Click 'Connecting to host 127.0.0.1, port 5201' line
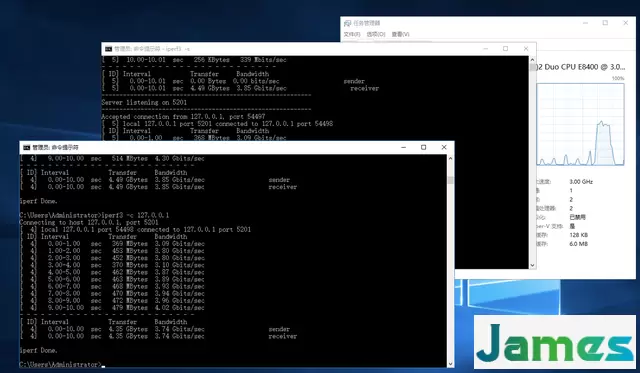640x373 pixels. pyautogui.click(x=89, y=222)
